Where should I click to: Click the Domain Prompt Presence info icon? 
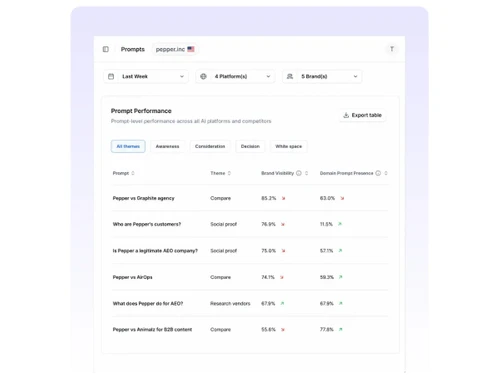coord(378,173)
